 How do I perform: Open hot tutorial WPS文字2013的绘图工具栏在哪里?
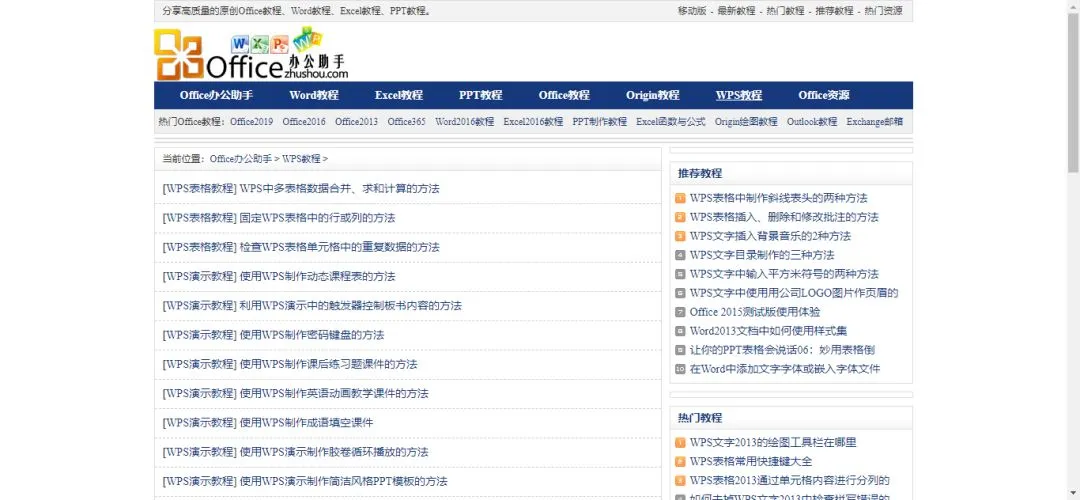click(773, 443)
